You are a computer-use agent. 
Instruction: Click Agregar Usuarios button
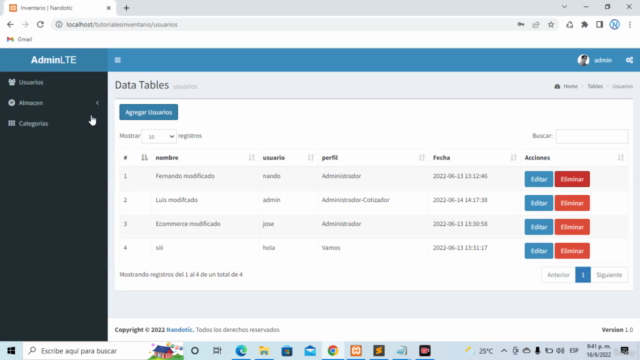click(x=149, y=112)
